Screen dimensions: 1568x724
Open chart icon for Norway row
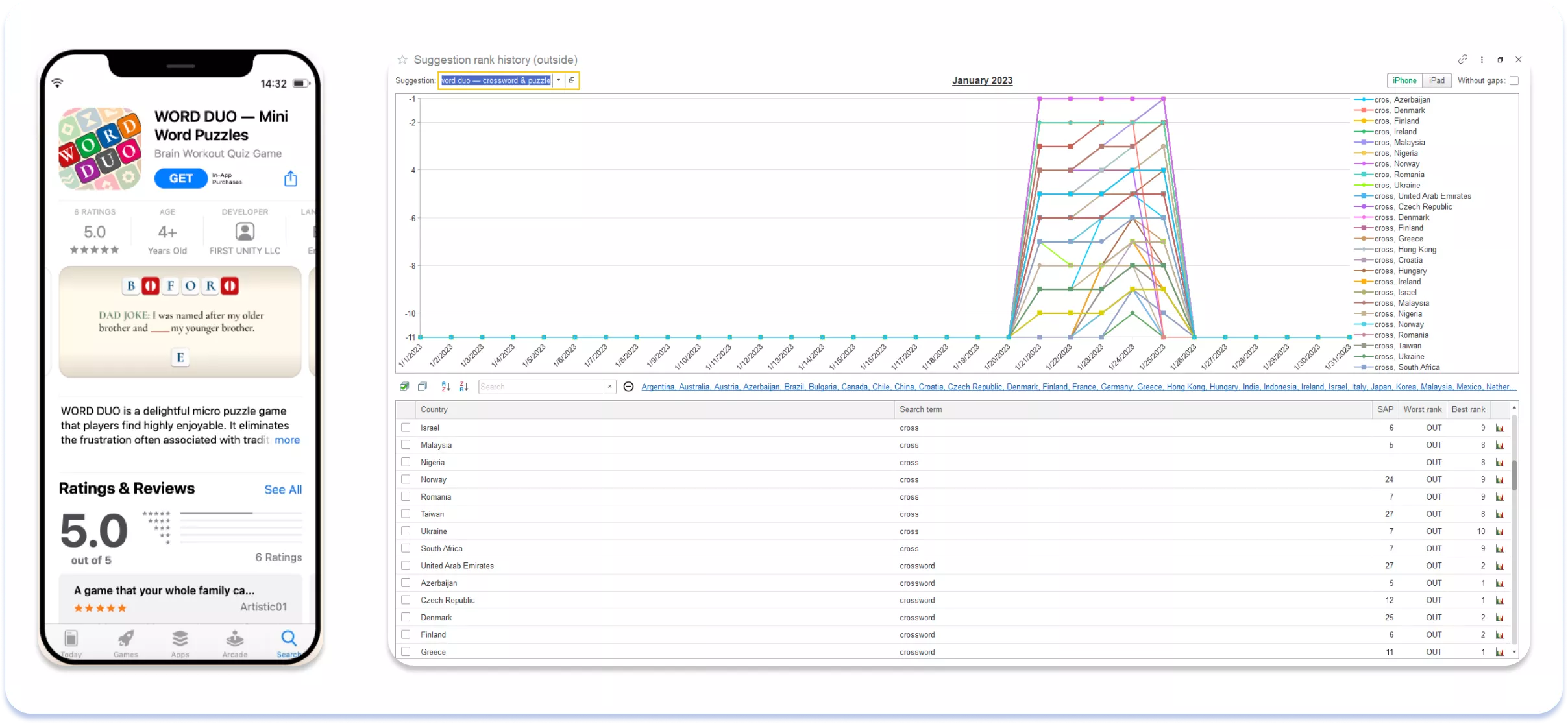1500,480
